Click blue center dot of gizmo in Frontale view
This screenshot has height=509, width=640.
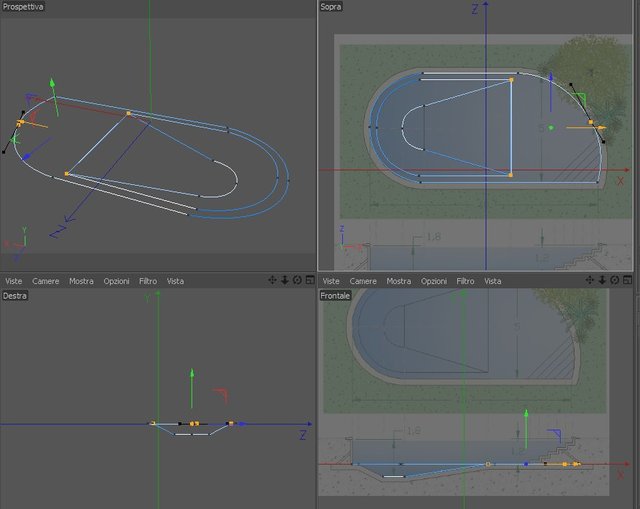[526, 464]
